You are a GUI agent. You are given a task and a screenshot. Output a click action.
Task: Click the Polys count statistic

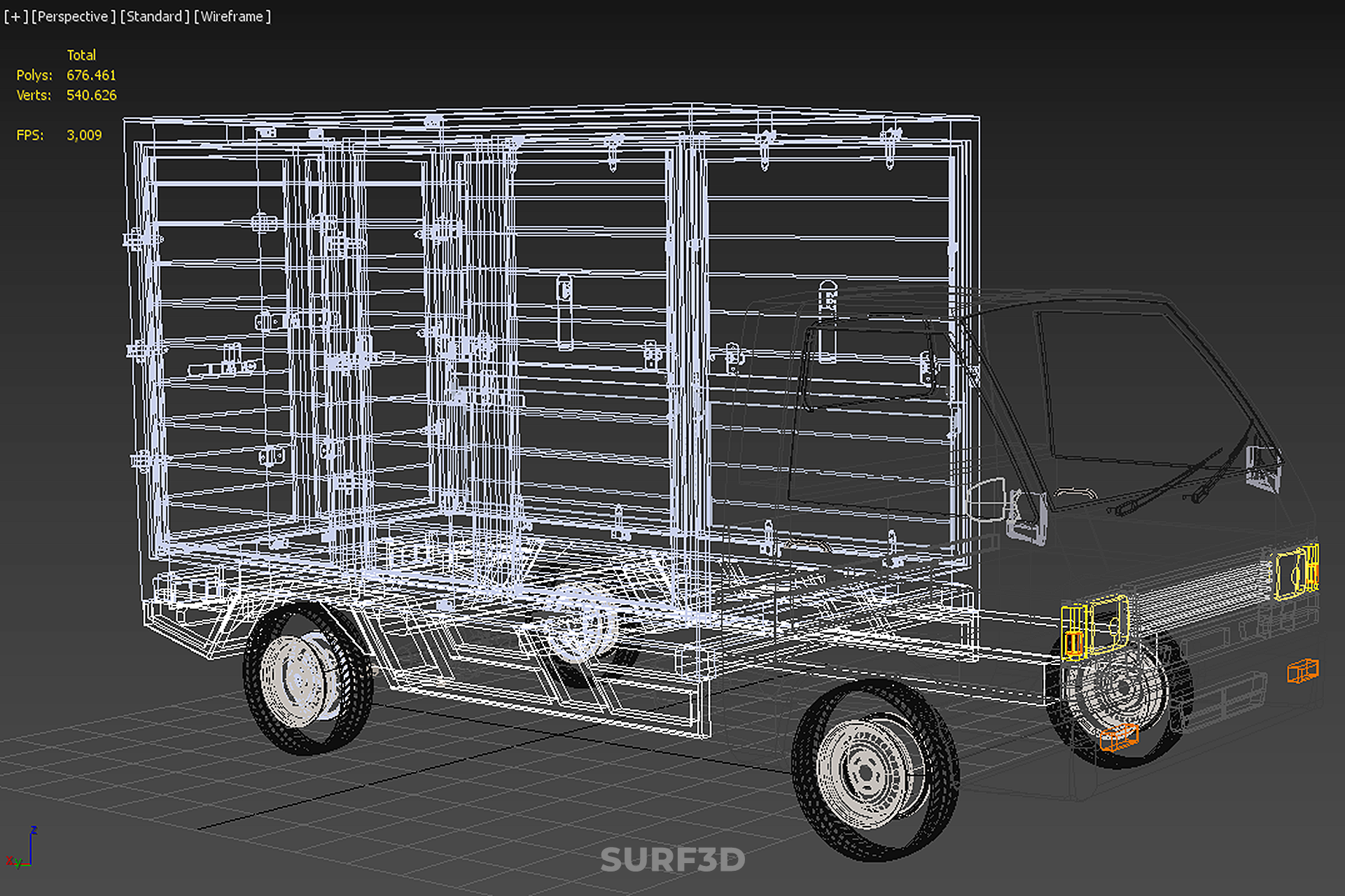click(x=91, y=75)
